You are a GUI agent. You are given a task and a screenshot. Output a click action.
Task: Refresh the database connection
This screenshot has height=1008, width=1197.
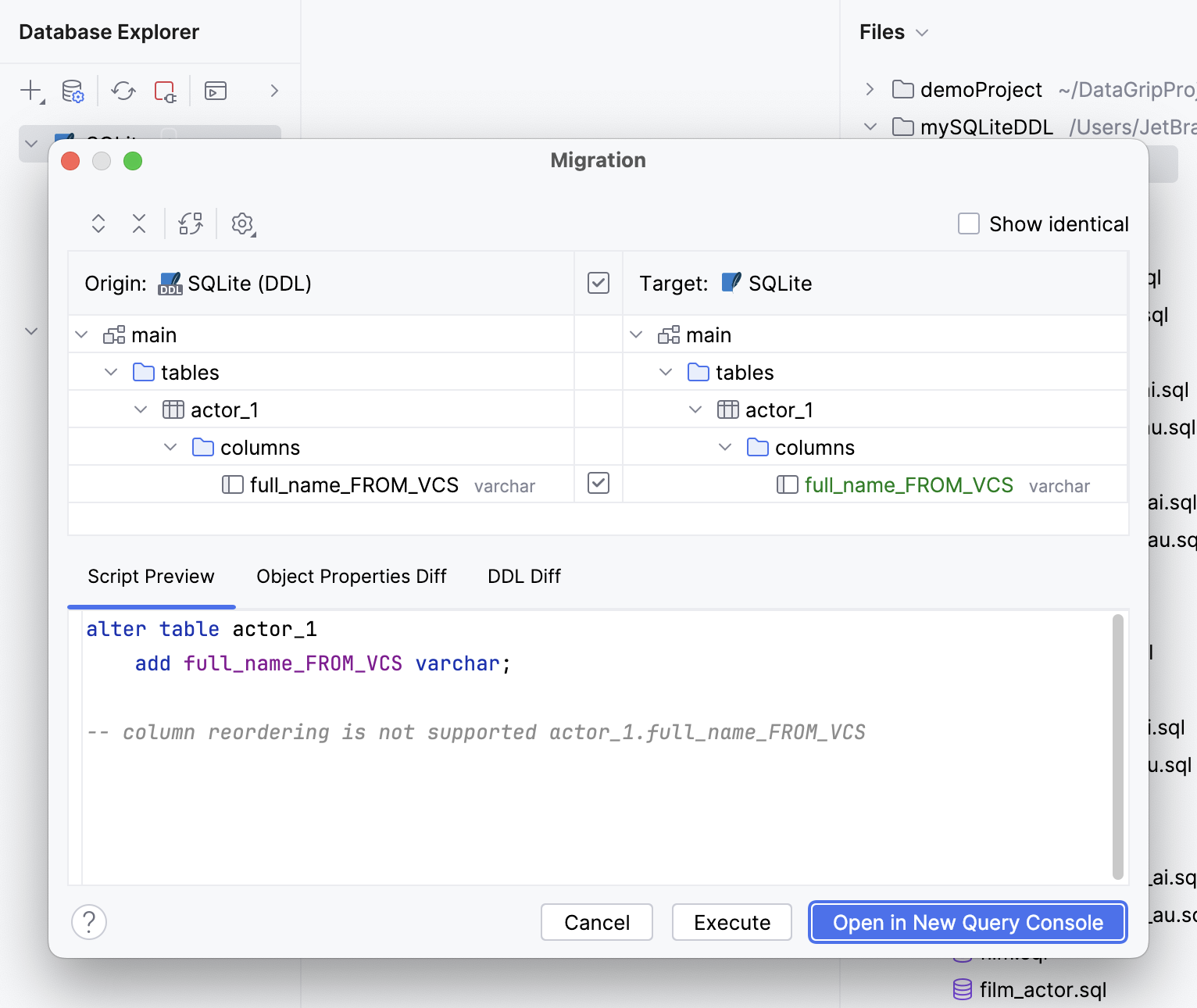click(122, 91)
